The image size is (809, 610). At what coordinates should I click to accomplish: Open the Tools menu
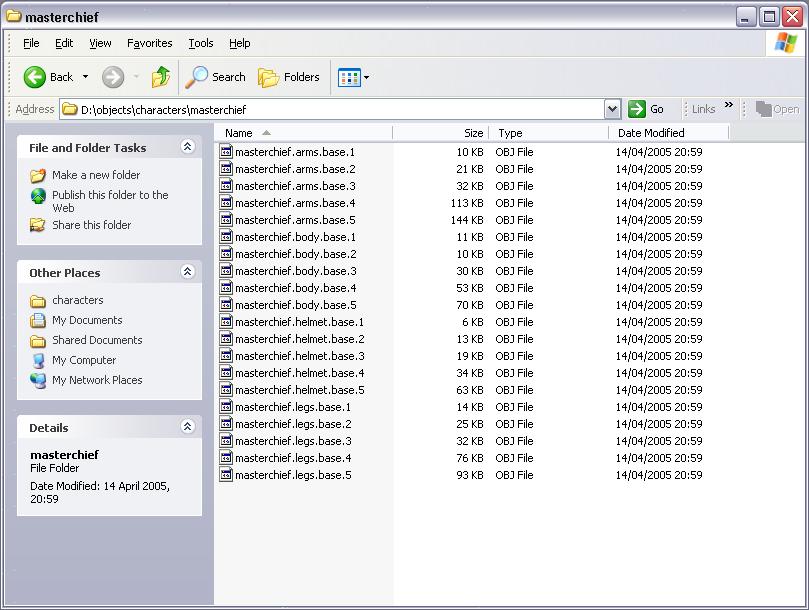pos(201,43)
